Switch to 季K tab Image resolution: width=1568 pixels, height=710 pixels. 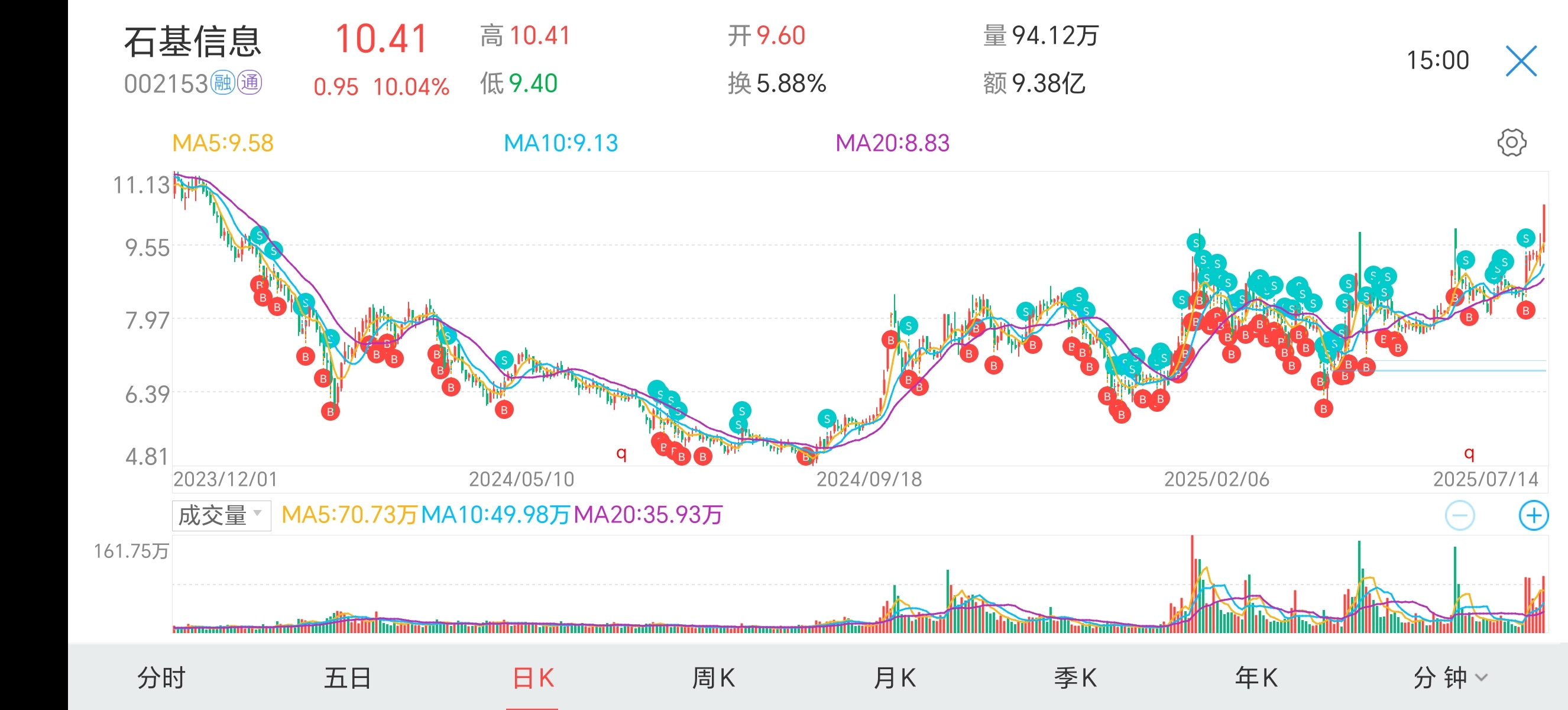1075,677
